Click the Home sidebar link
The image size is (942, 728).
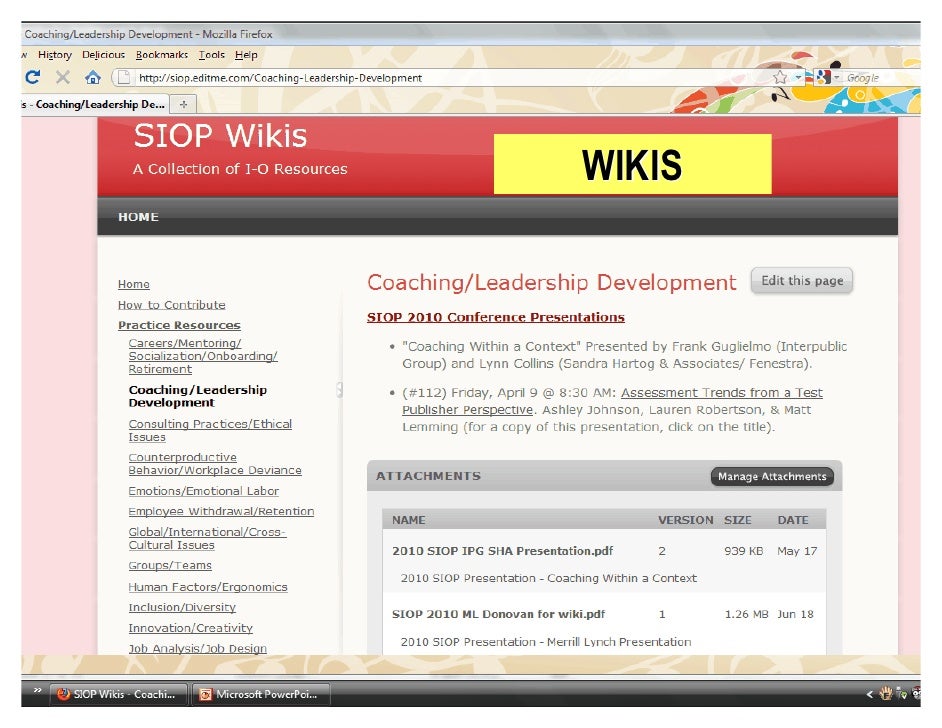[x=133, y=284]
